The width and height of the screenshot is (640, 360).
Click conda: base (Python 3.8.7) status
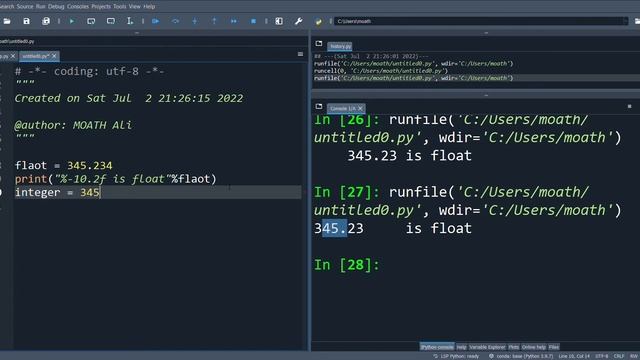point(521,356)
